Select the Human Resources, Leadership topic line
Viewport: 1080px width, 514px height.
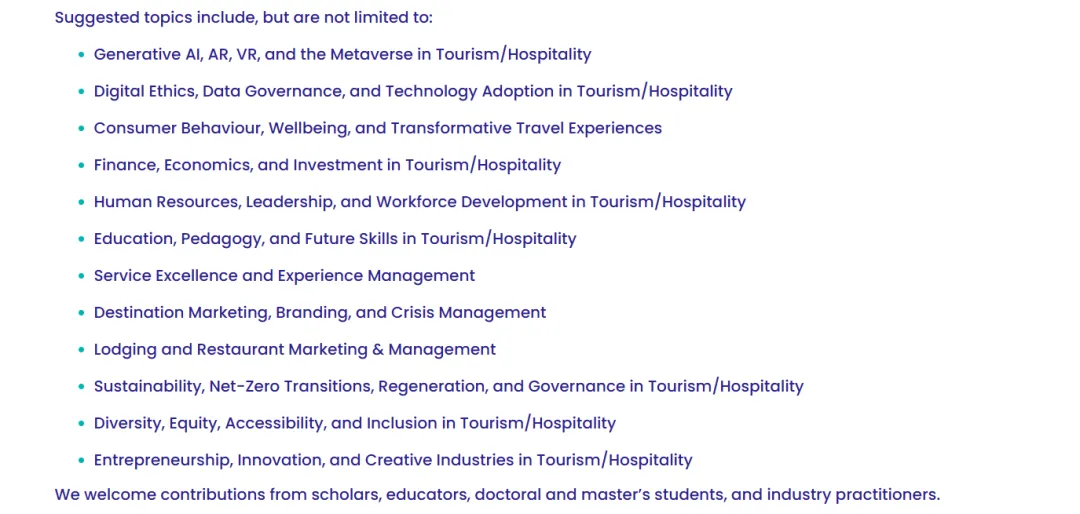(x=419, y=202)
